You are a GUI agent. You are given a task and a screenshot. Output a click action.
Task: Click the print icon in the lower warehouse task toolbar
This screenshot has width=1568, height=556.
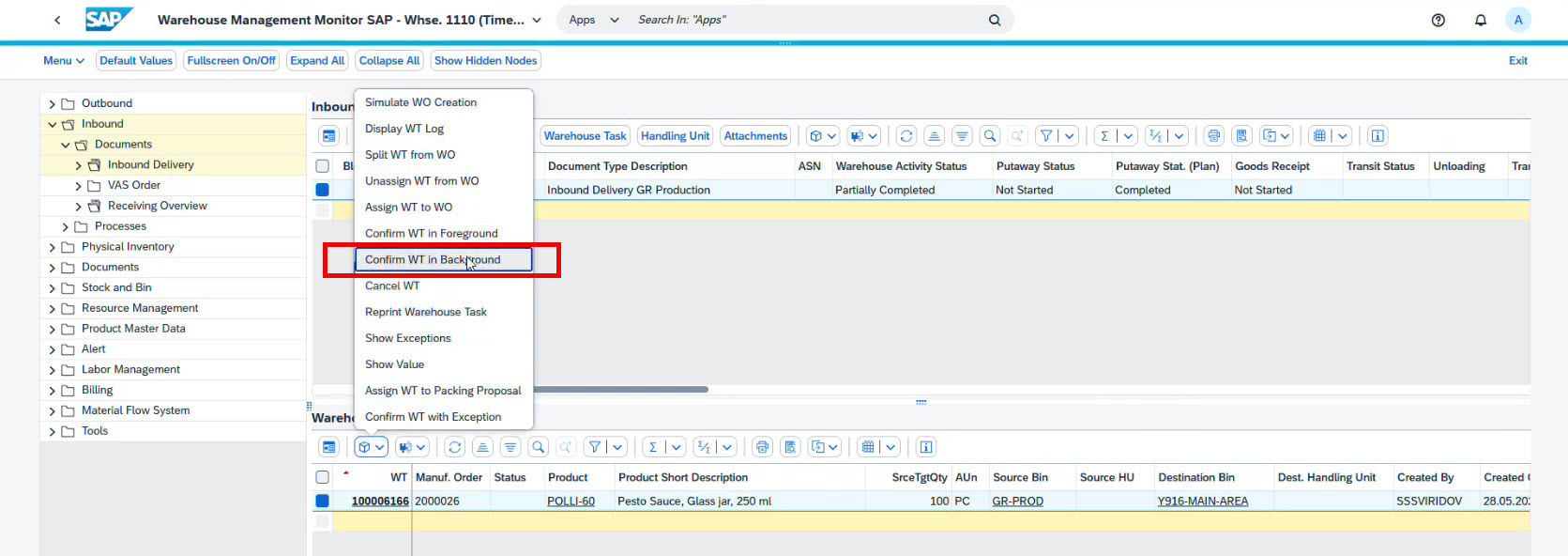pyautogui.click(x=762, y=447)
